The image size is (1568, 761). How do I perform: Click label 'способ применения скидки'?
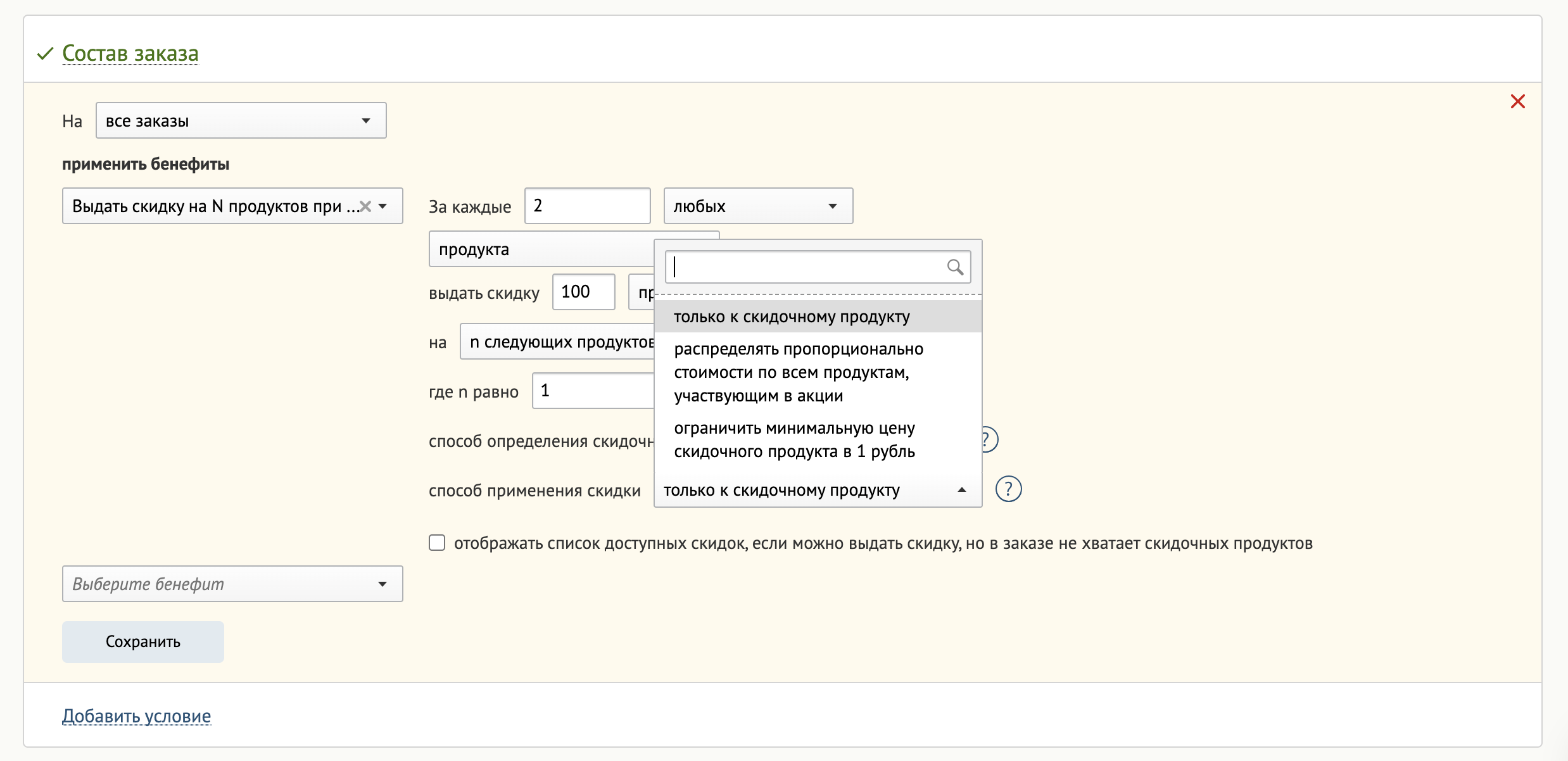(x=534, y=491)
